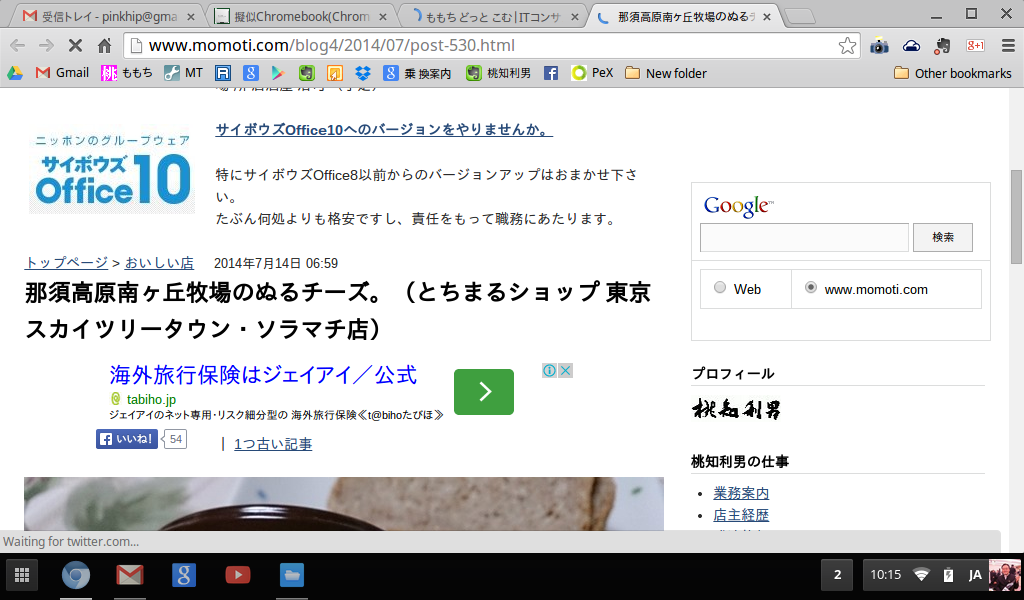Open the 業務案内 sidebar link
The height and width of the screenshot is (600, 1024).
coord(741,493)
